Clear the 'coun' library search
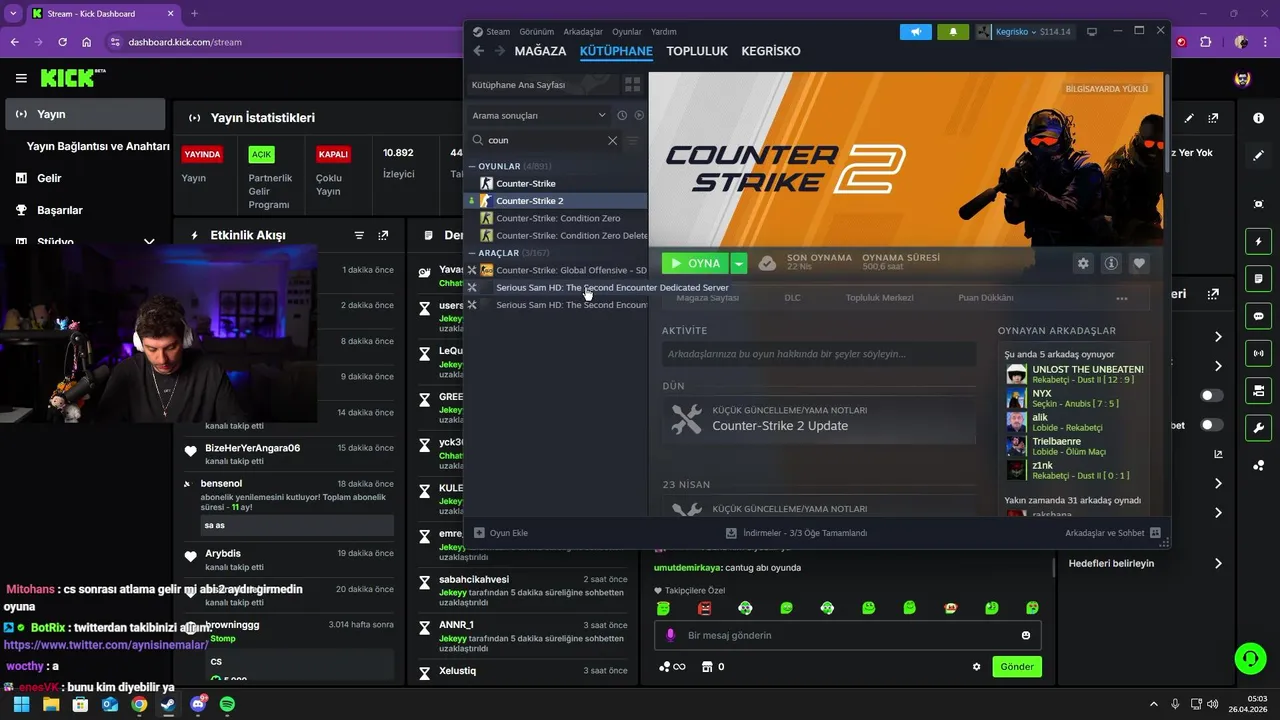The image size is (1280, 720). coord(612,141)
